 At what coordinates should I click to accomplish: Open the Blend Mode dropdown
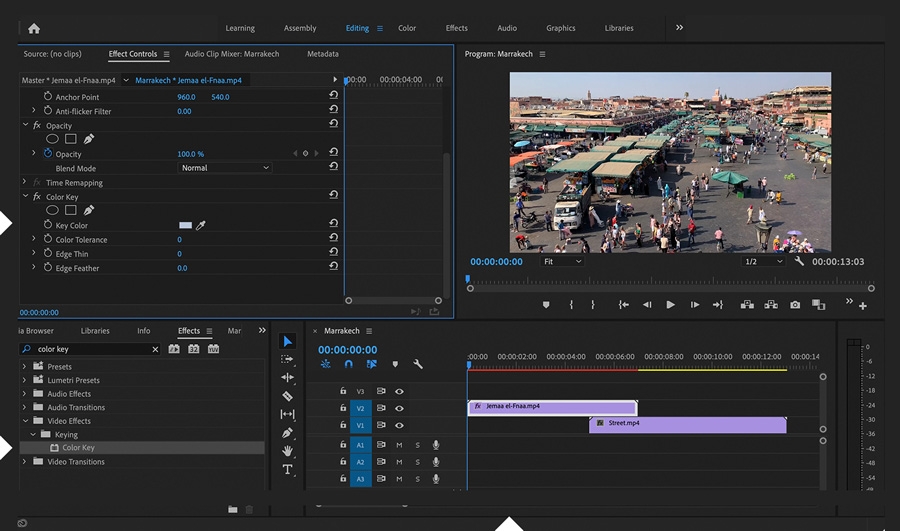pyautogui.click(x=224, y=168)
